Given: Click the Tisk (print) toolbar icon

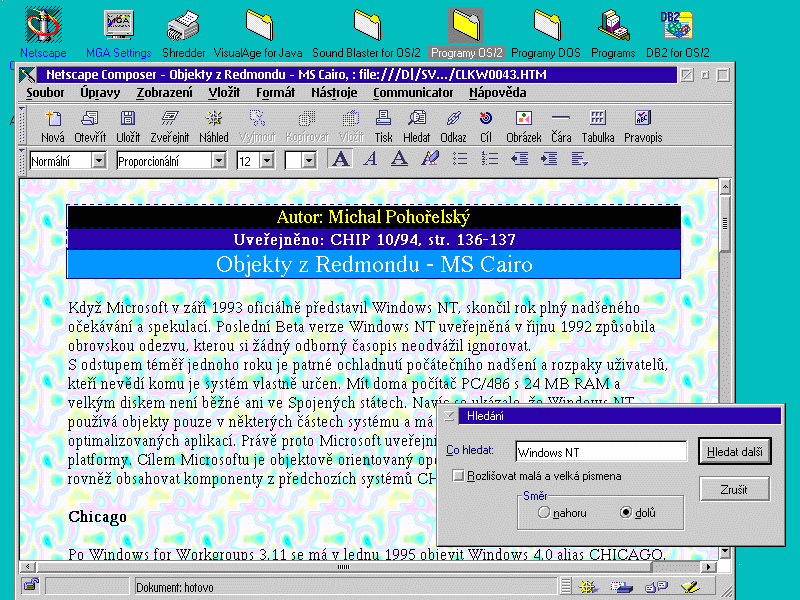Looking at the screenshot, I should pyautogui.click(x=383, y=125).
